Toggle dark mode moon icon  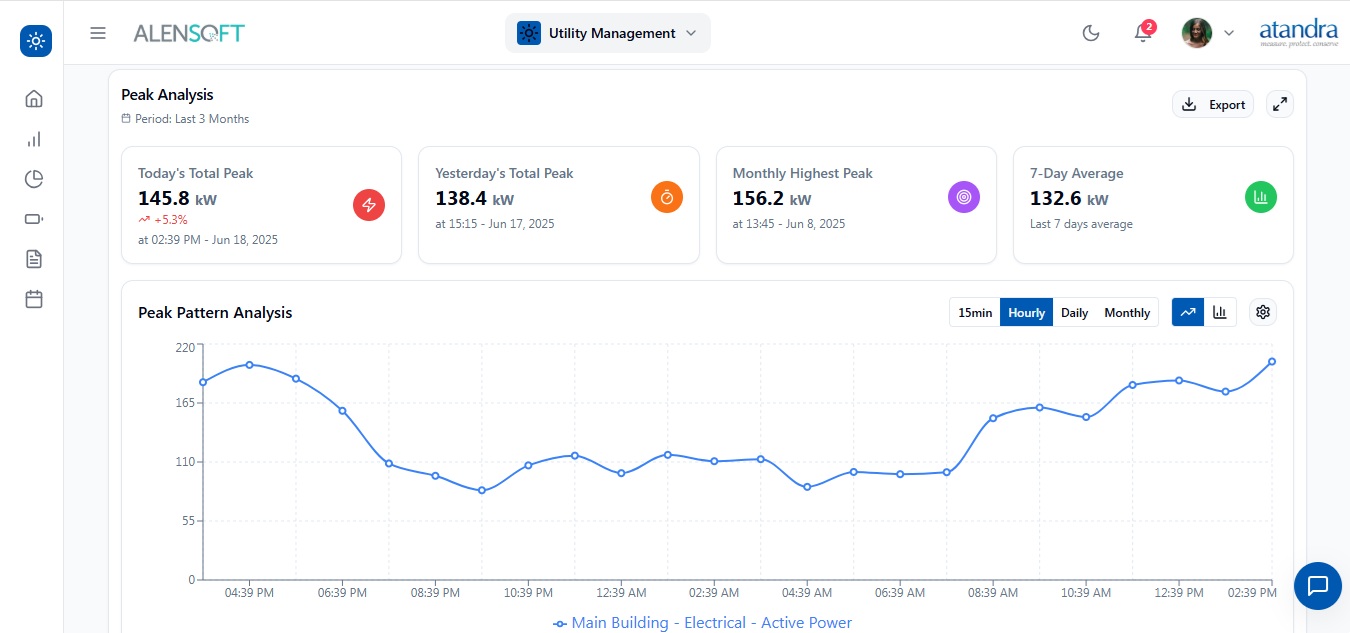(x=1091, y=34)
